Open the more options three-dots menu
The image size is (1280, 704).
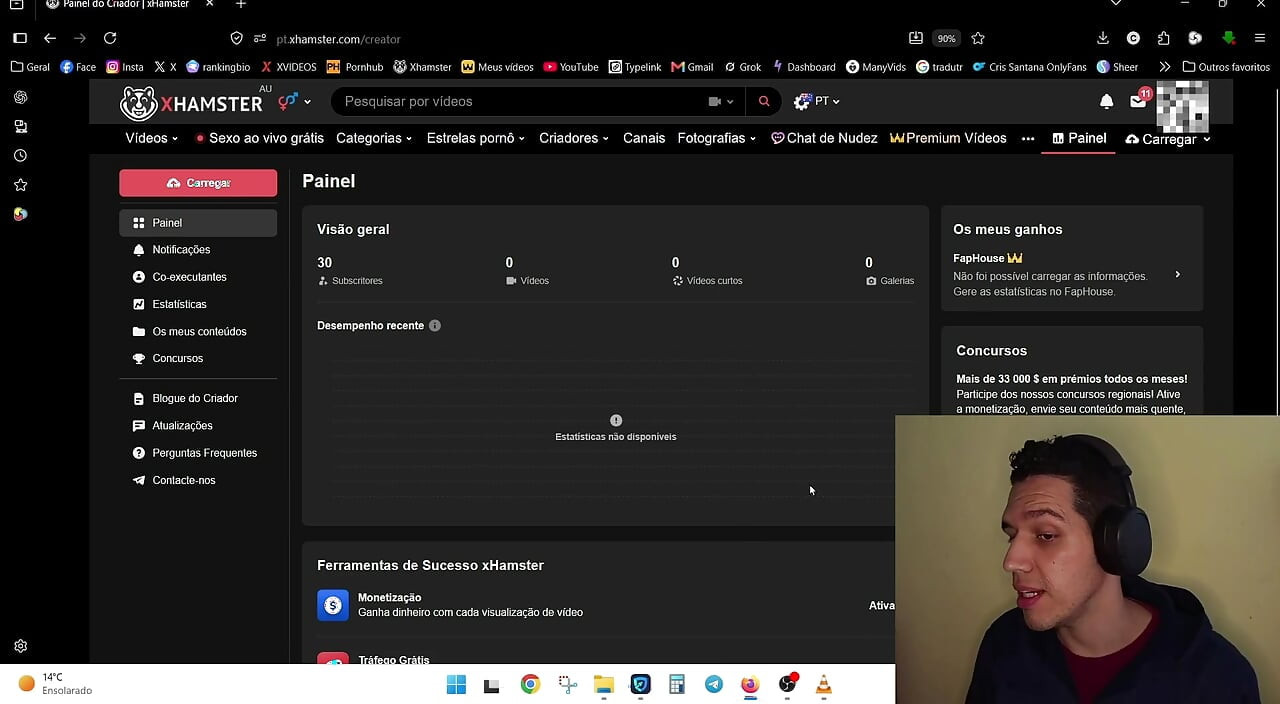click(1028, 139)
